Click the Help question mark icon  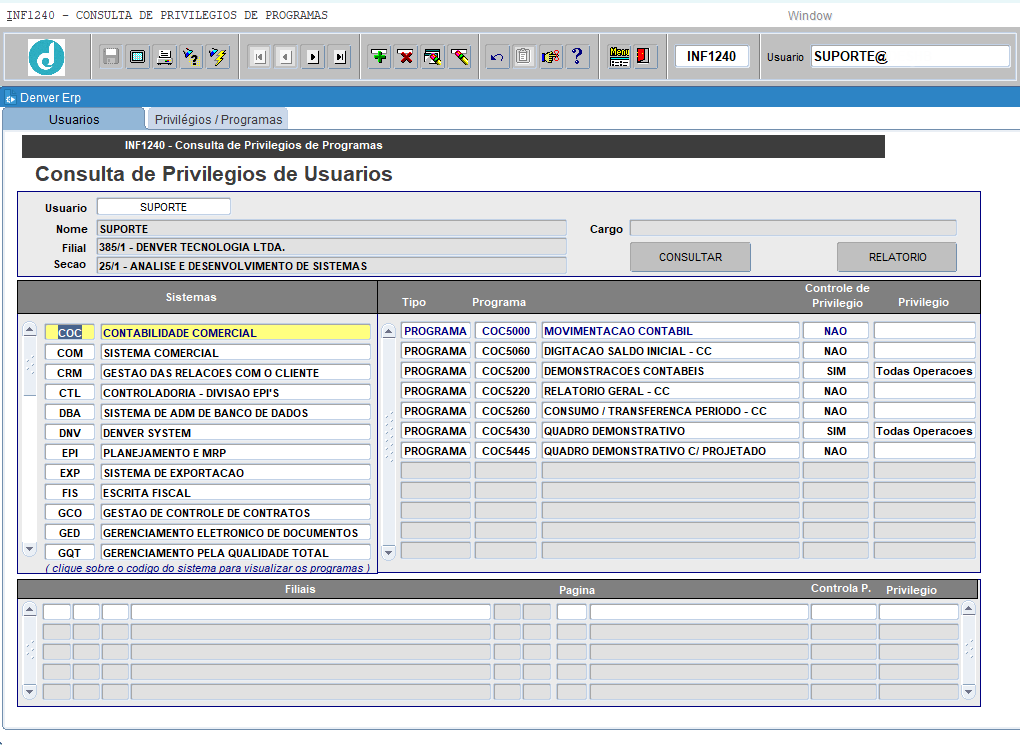(x=578, y=57)
